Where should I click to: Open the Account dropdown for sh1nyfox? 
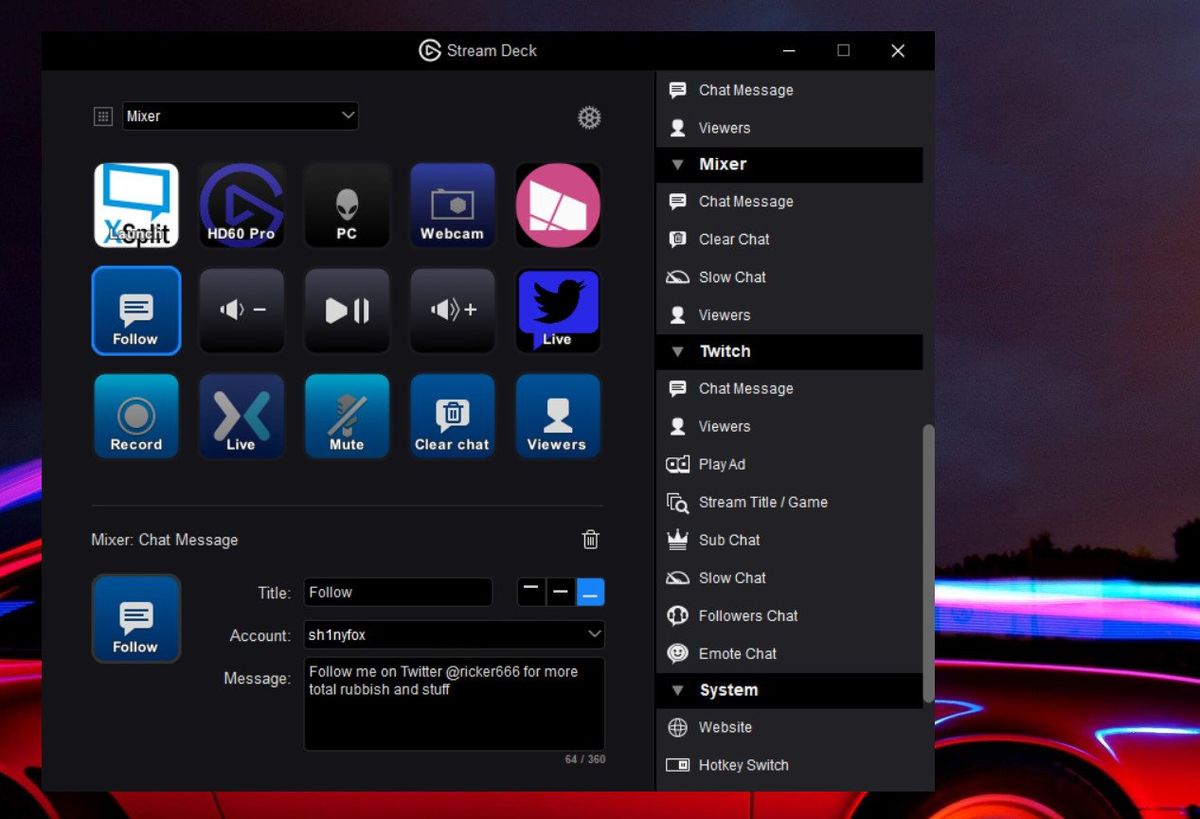coord(453,634)
